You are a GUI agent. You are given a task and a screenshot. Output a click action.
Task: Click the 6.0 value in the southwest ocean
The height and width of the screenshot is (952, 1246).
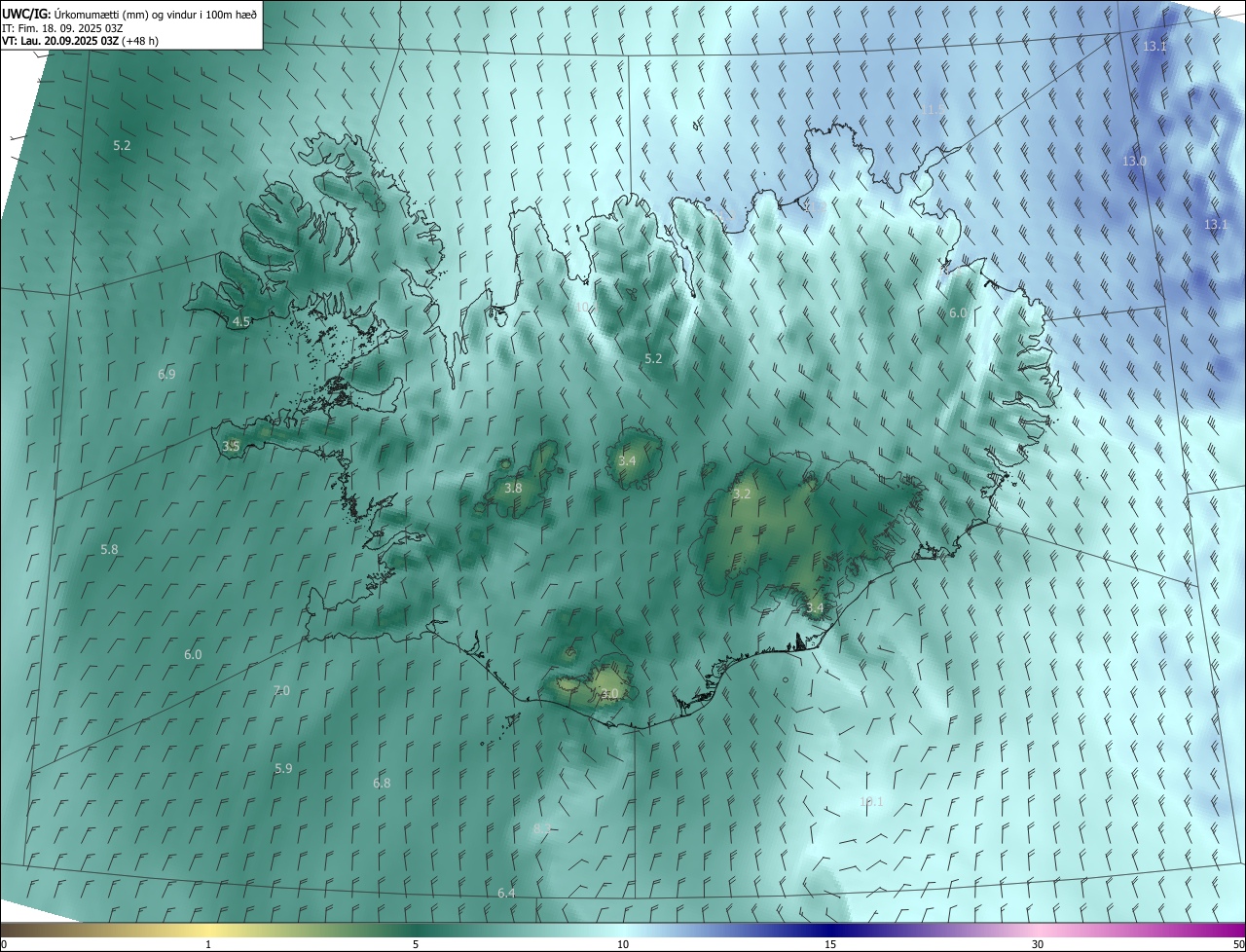point(193,654)
